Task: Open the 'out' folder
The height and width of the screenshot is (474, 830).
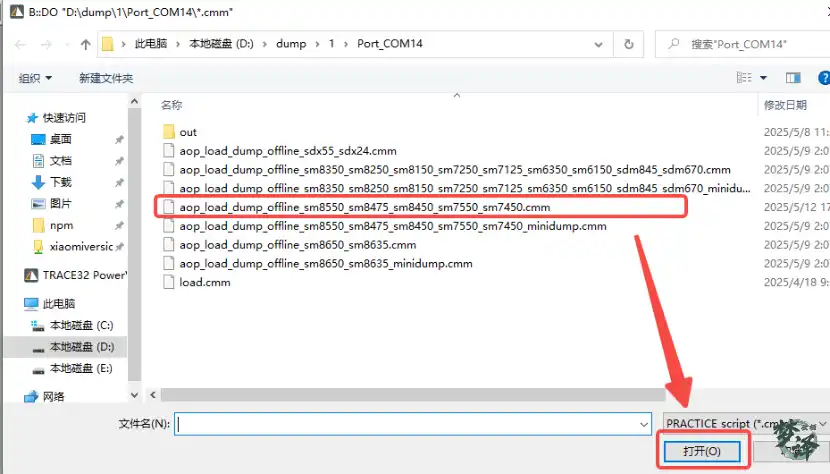Action: click(188, 132)
